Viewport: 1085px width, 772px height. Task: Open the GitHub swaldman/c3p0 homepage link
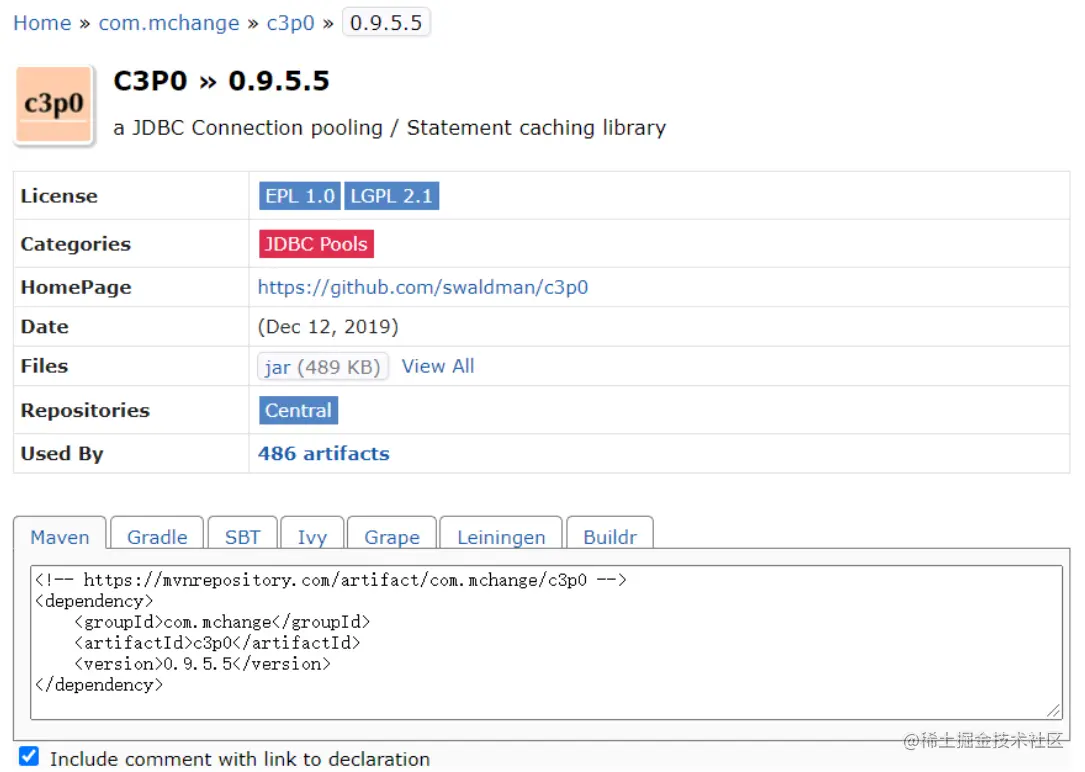(423, 287)
